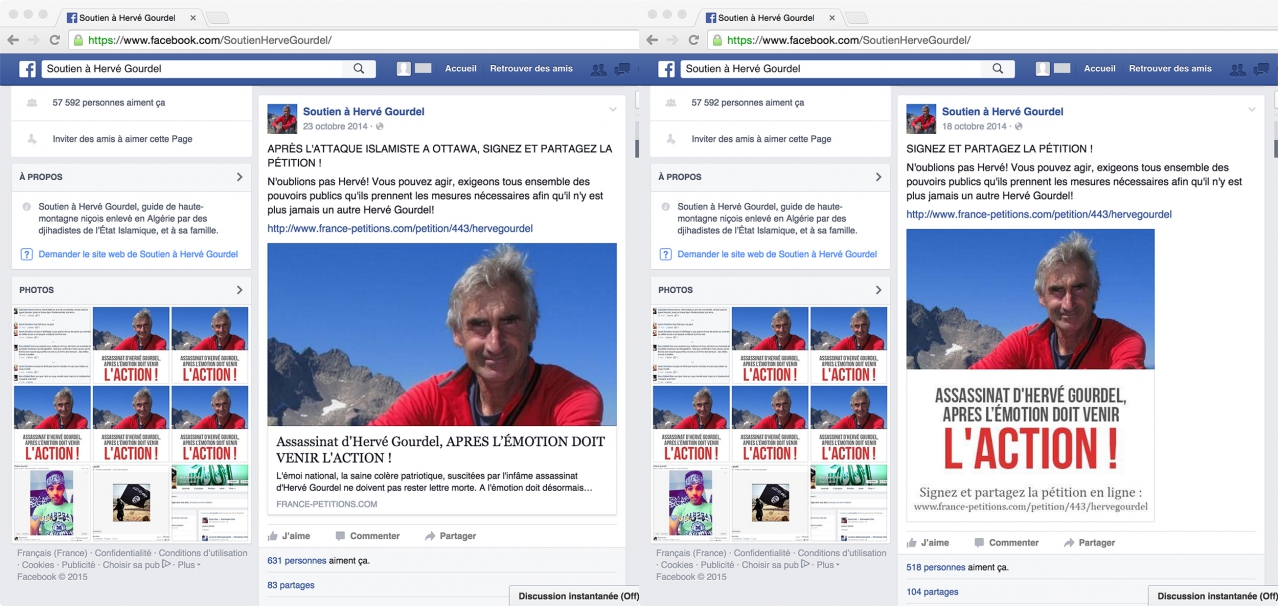
Task: Go to Accueil in the left window
Action: pos(461,69)
